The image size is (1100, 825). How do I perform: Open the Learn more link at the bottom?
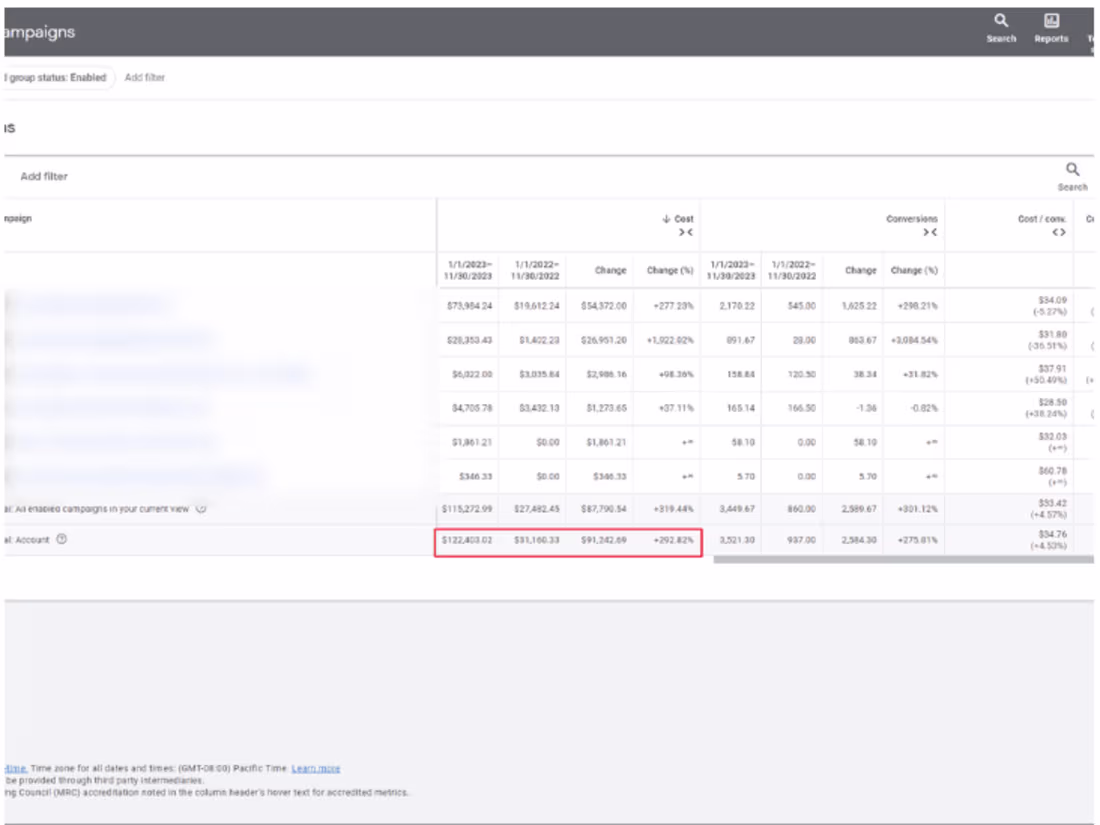pyautogui.click(x=318, y=768)
